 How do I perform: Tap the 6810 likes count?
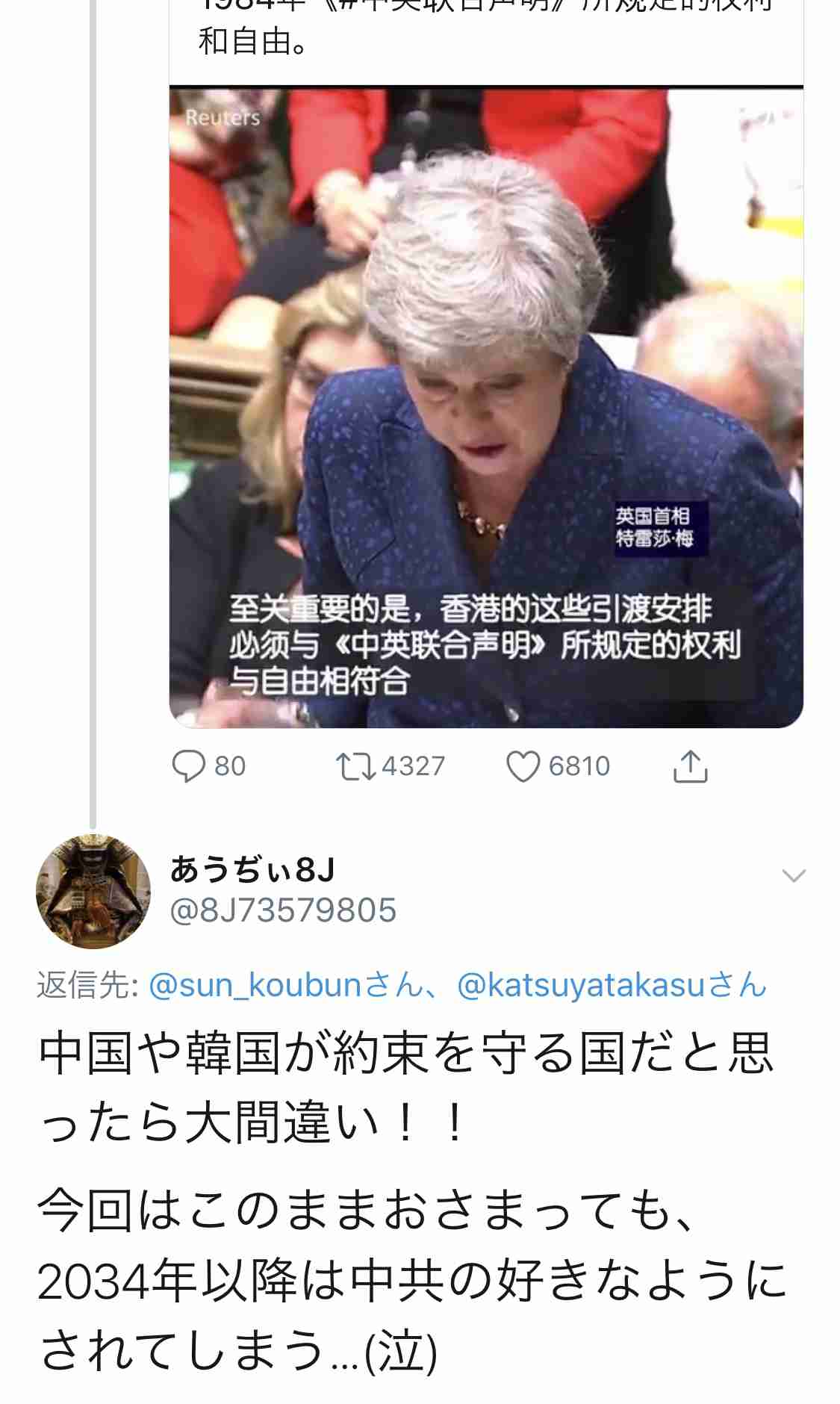(579, 766)
